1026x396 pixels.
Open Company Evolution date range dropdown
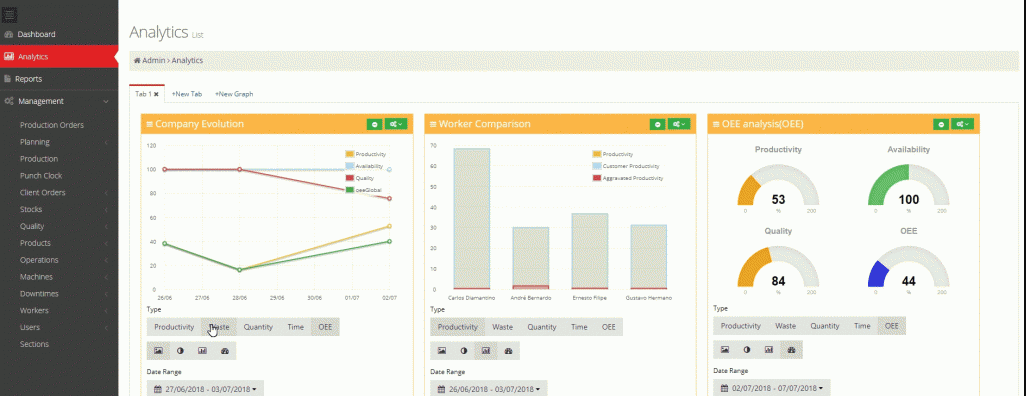(205, 389)
